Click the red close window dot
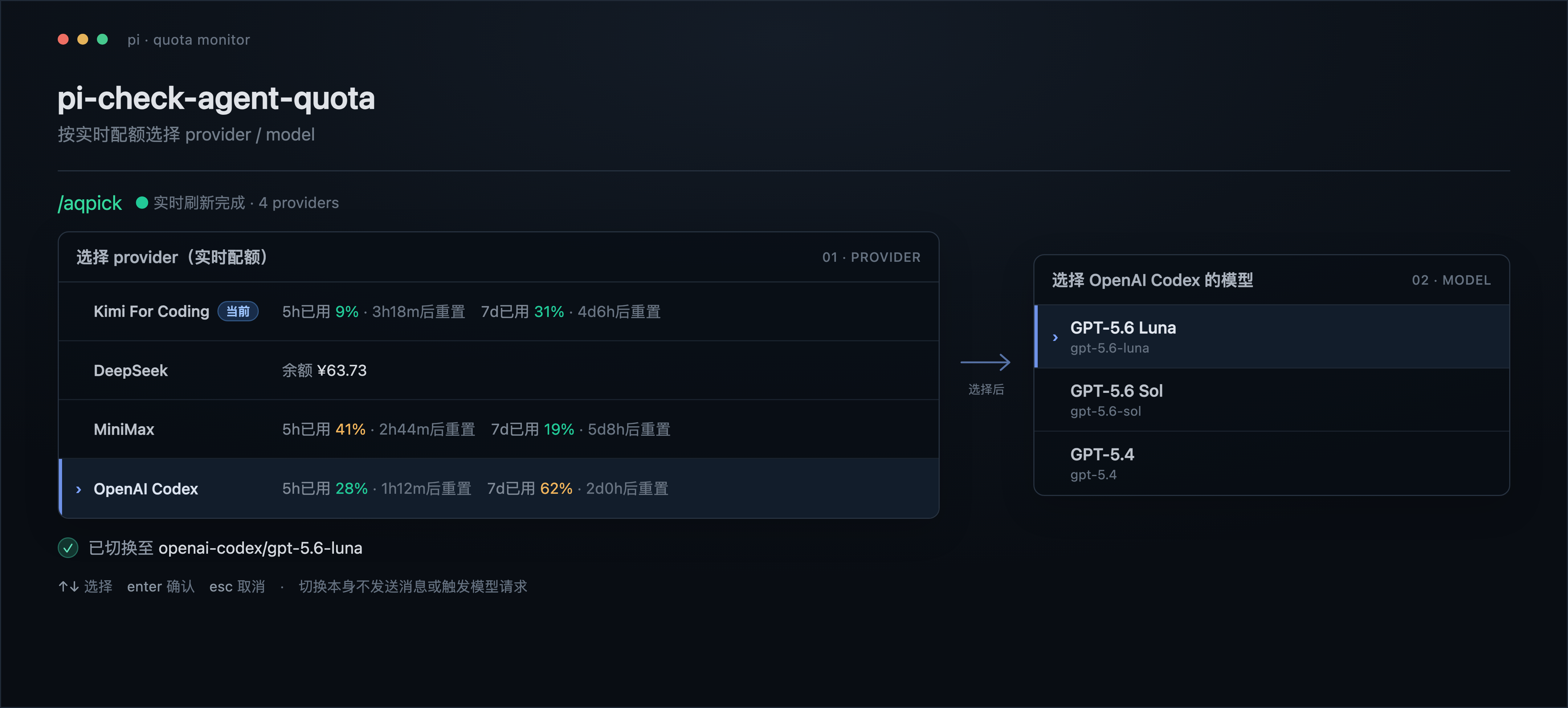Viewport: 1568px width, 708px height. coord(63,40)
